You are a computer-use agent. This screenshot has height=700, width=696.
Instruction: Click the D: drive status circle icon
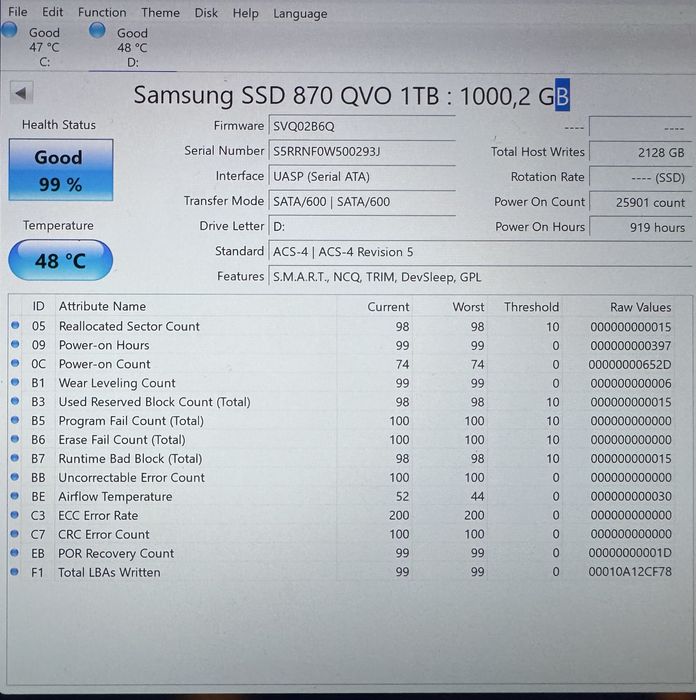point(97,30)
